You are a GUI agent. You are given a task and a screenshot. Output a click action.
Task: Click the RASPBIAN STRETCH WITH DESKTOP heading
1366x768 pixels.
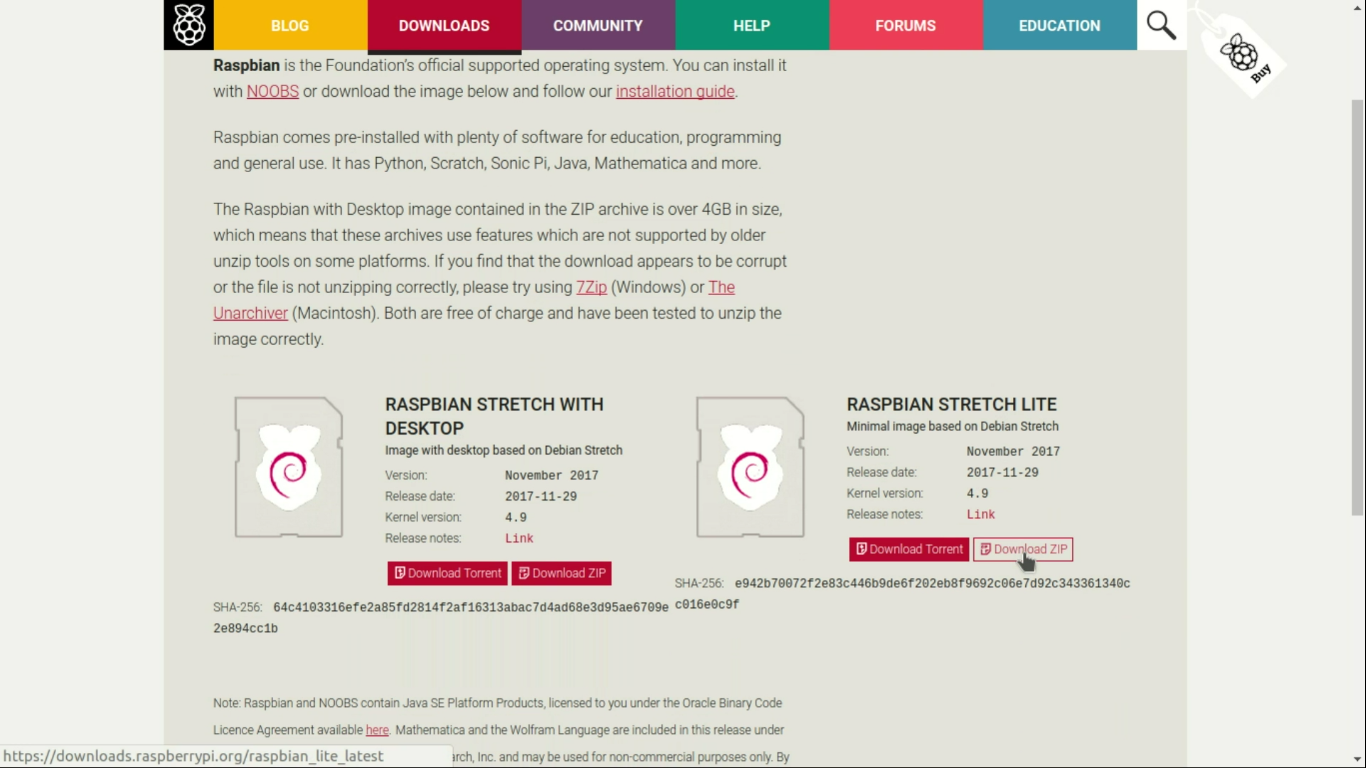[494, 416]
